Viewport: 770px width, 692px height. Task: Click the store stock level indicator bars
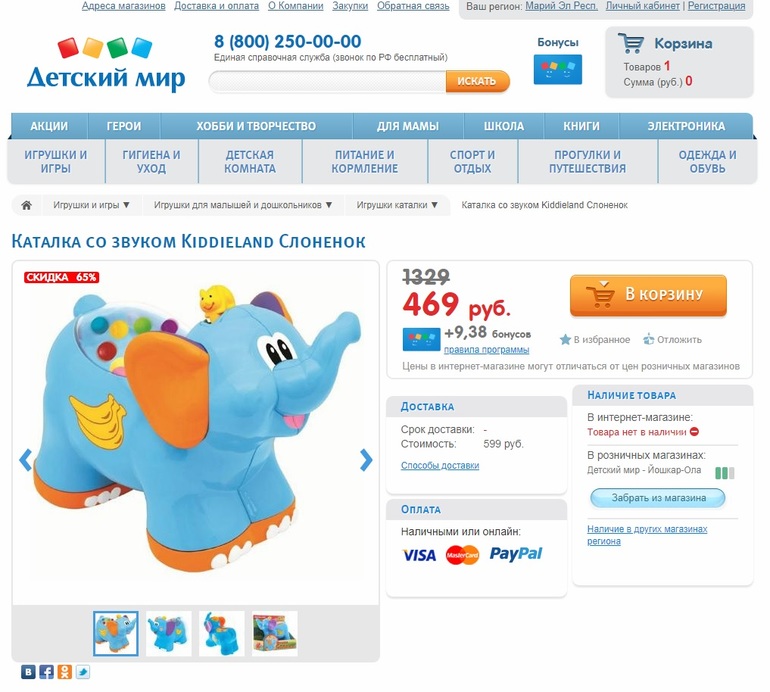click(x=725, y=473)
